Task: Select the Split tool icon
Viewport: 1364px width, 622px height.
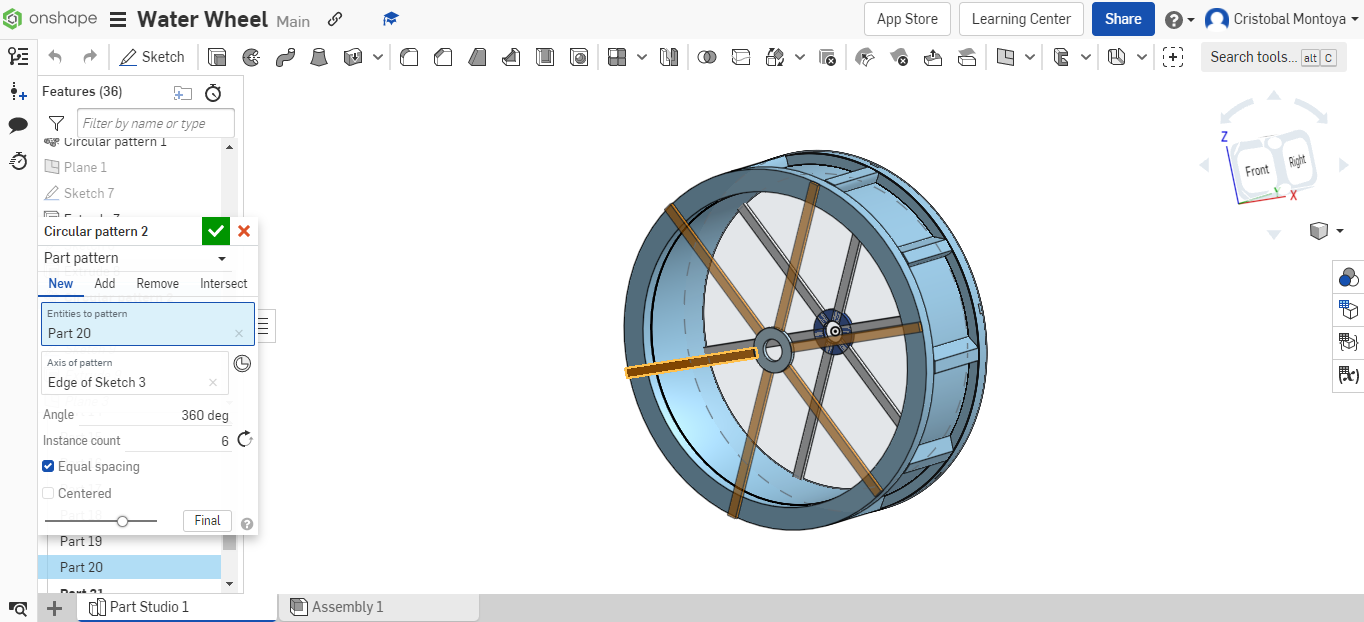Action: click(741, 57)
